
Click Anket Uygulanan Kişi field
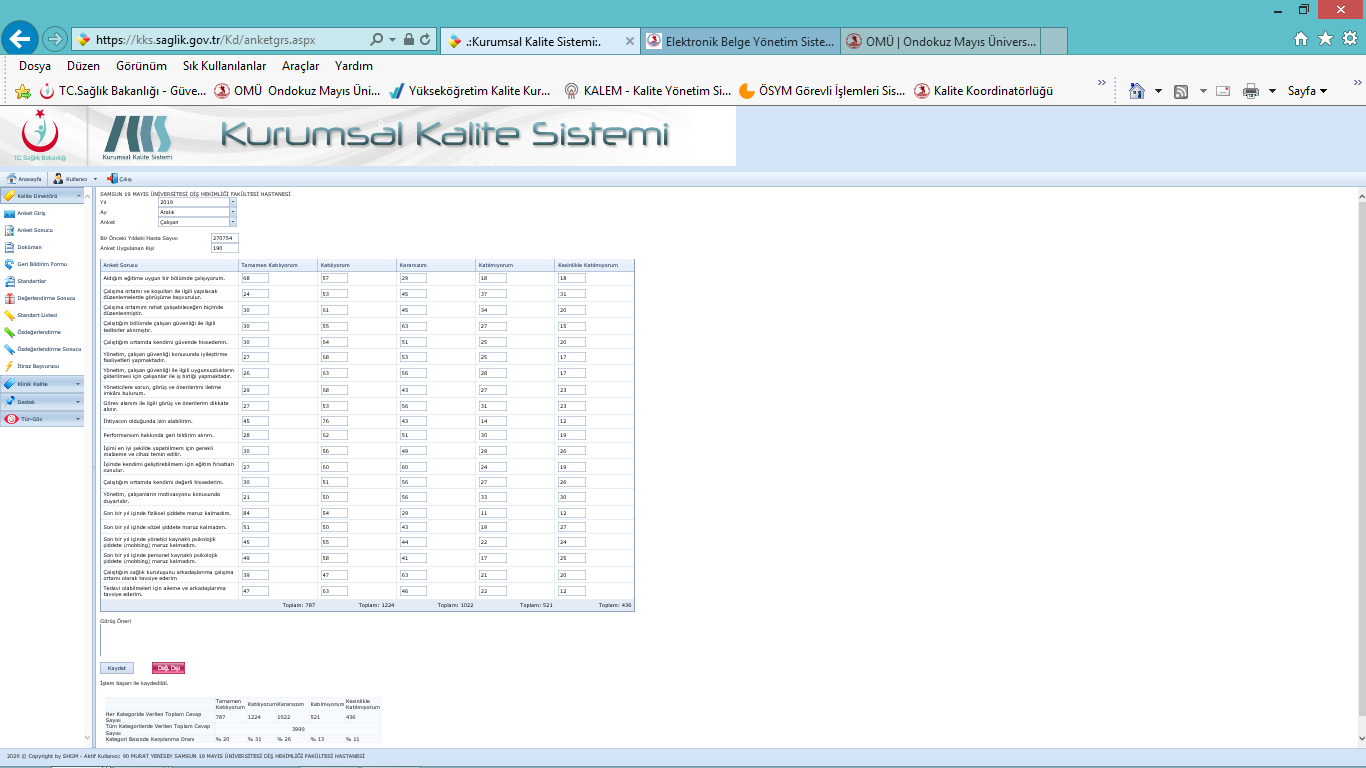pos(224,248)
